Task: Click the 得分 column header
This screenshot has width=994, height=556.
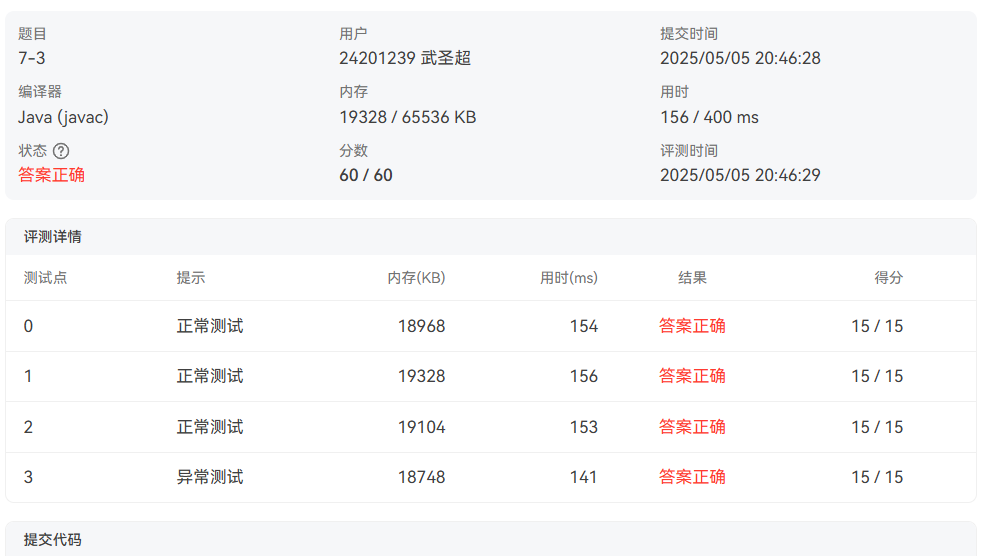Action: click(x=888, y=278)
